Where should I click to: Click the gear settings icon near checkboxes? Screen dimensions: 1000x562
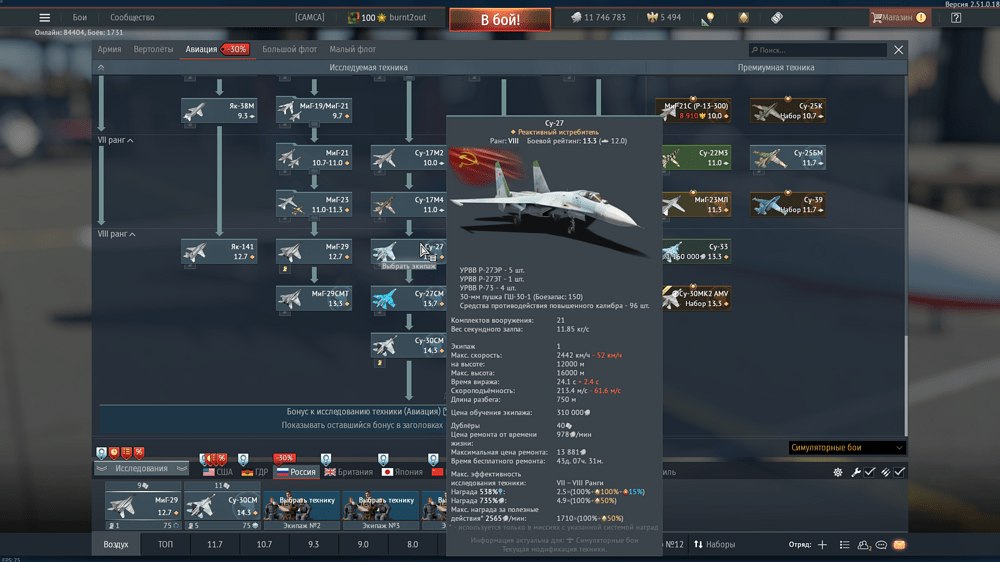click(838, 472)
